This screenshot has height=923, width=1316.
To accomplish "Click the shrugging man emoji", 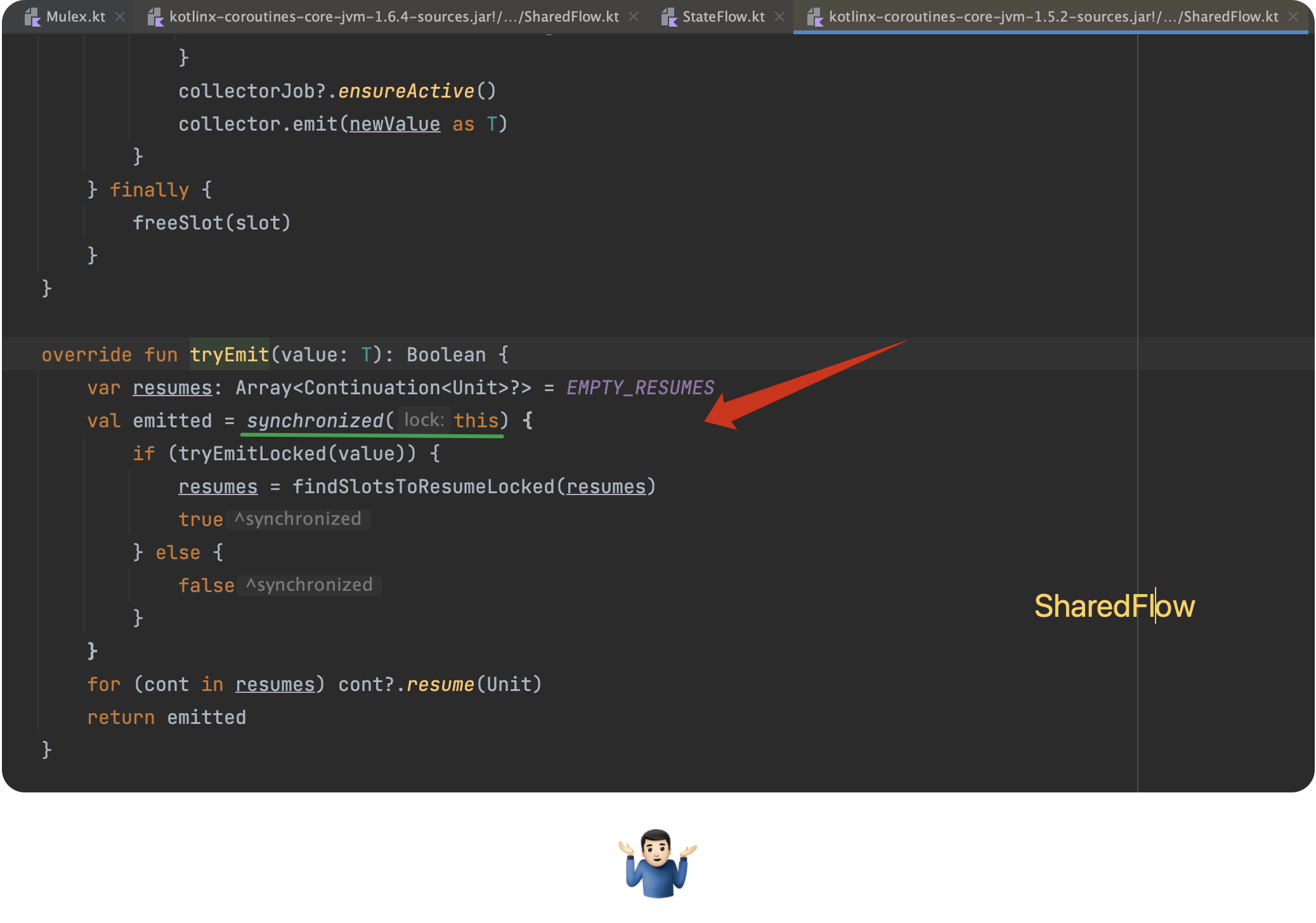I will coord(658,863).
